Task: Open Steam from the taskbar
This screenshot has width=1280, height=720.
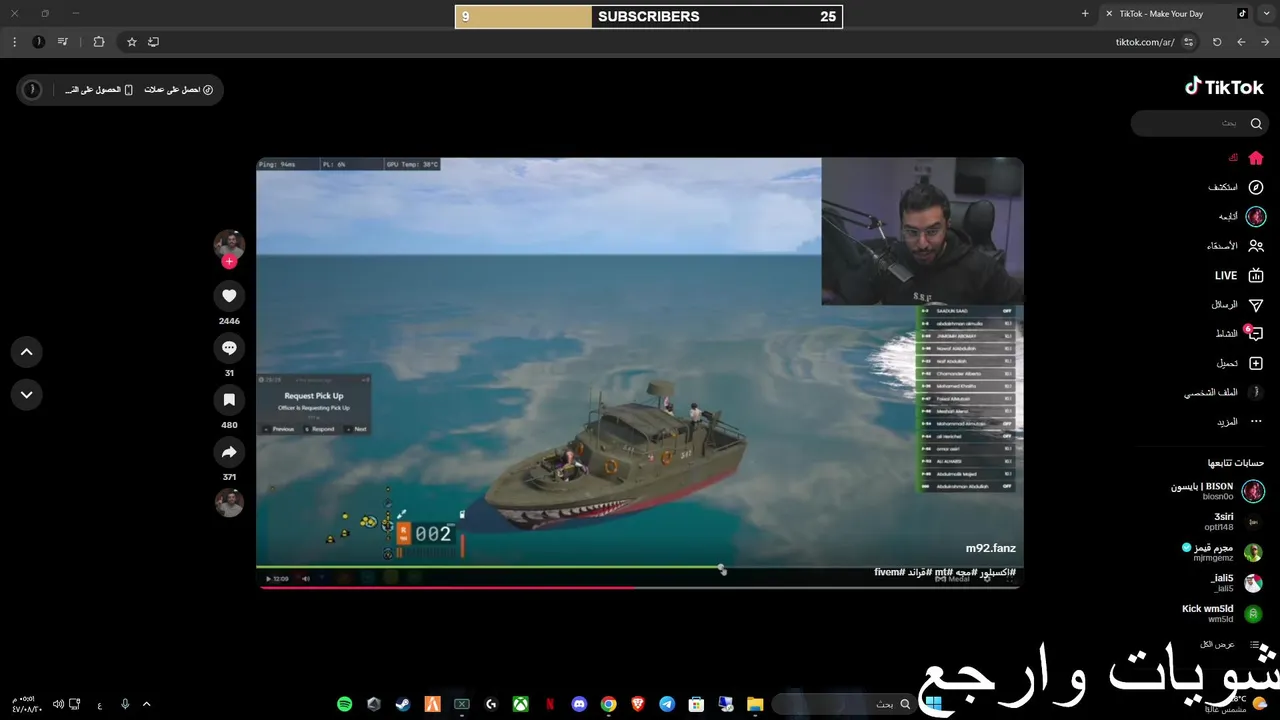Action: click(x=402, y=704)
